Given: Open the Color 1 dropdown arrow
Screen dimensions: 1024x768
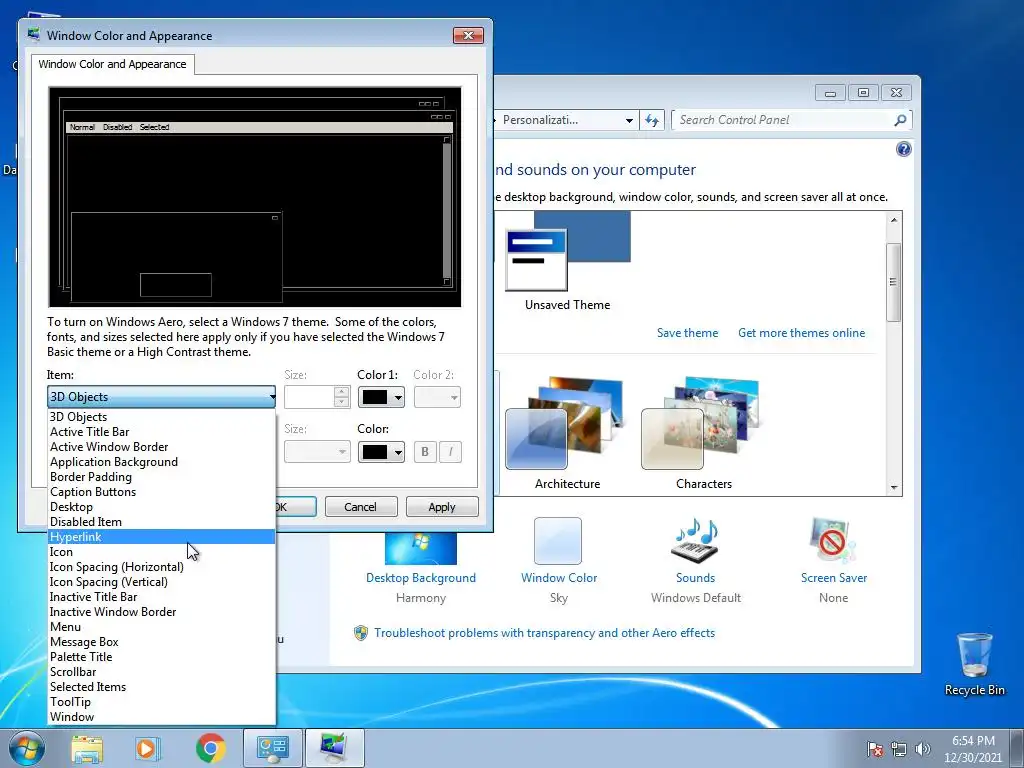Looking at the screenshot, I should (398, 397).
